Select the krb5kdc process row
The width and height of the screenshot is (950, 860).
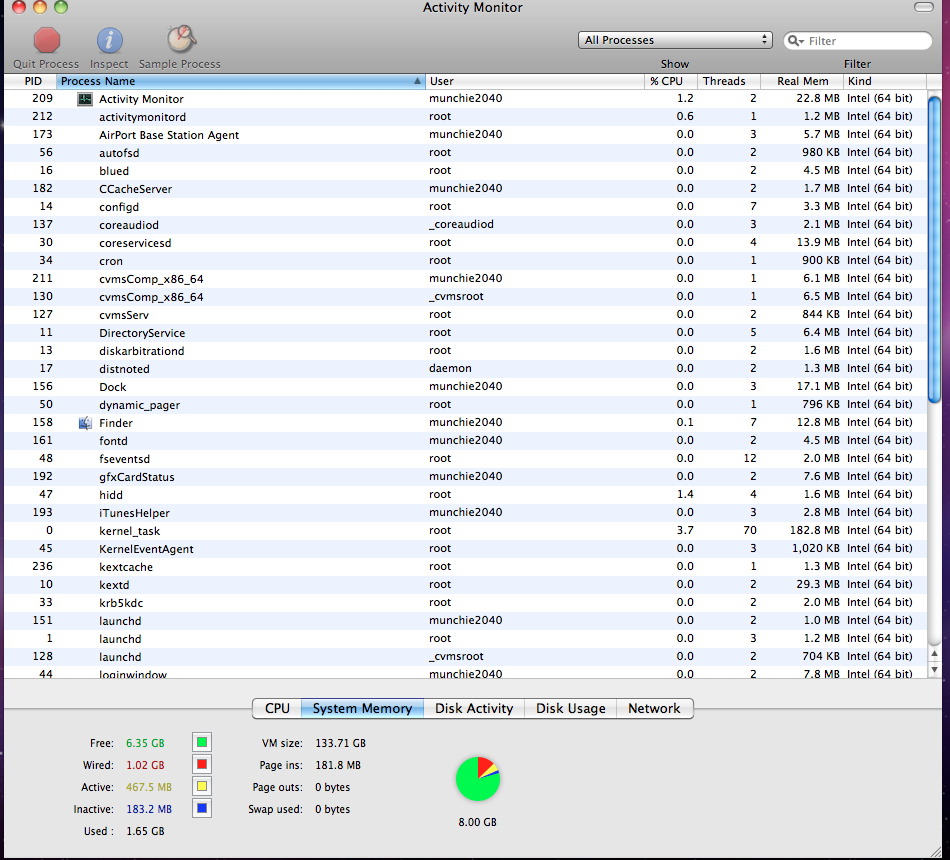tap(465, 602)
